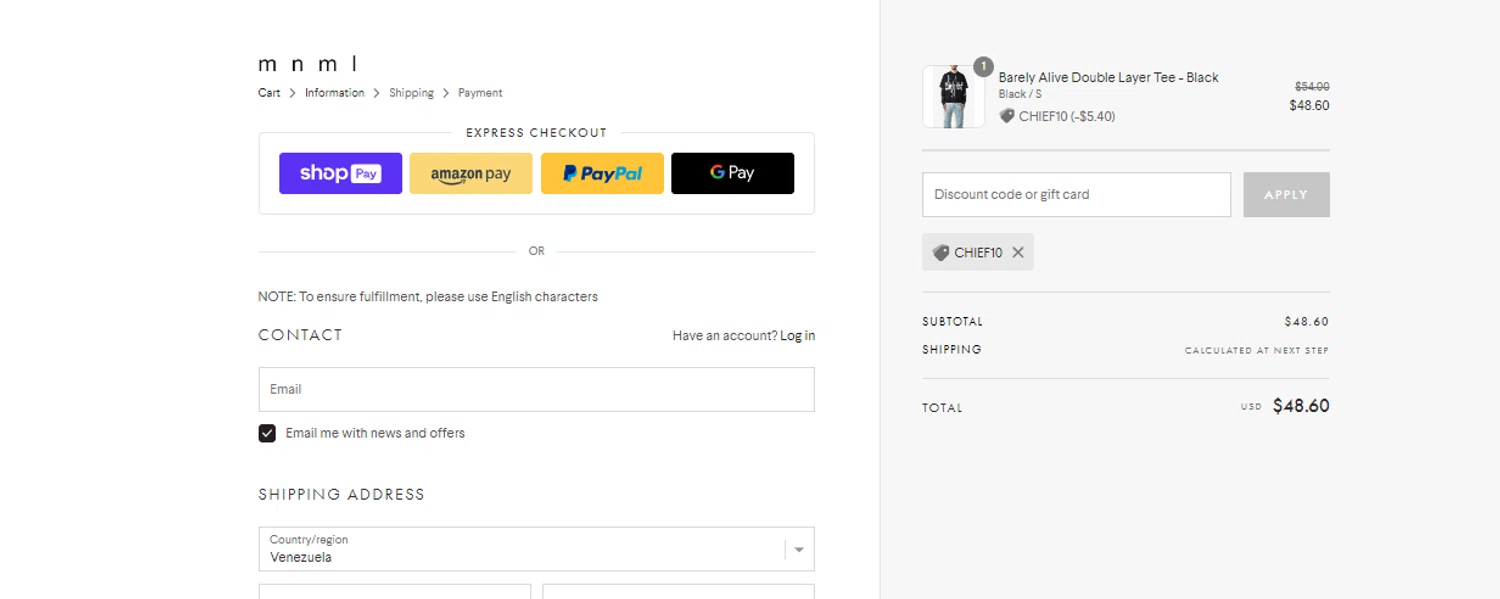The image size is (1500, 599).
Task: Select the Payment breadcrumb step
Action: click(480, 93)
